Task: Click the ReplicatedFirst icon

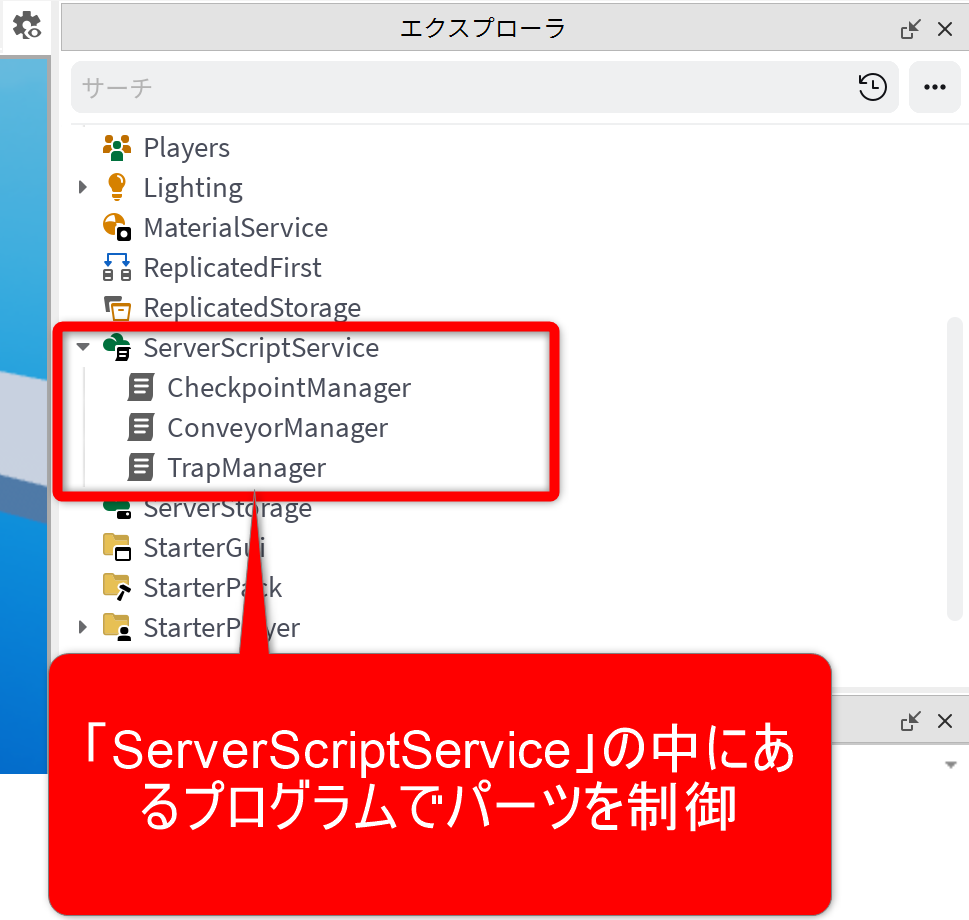Action: click(x=117, y=268)
